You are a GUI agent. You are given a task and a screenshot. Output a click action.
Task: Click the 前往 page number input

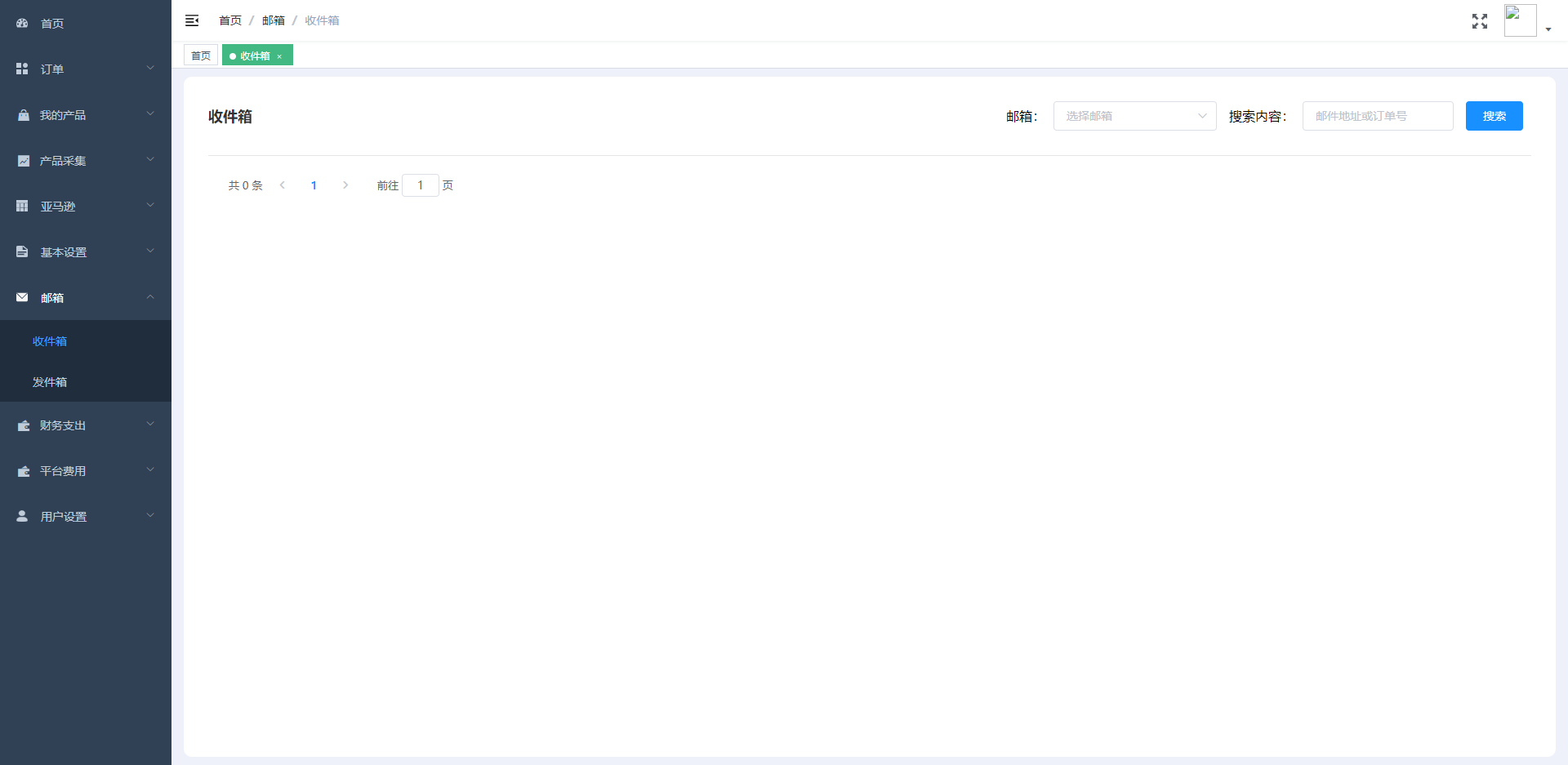(x=420, y=185)
